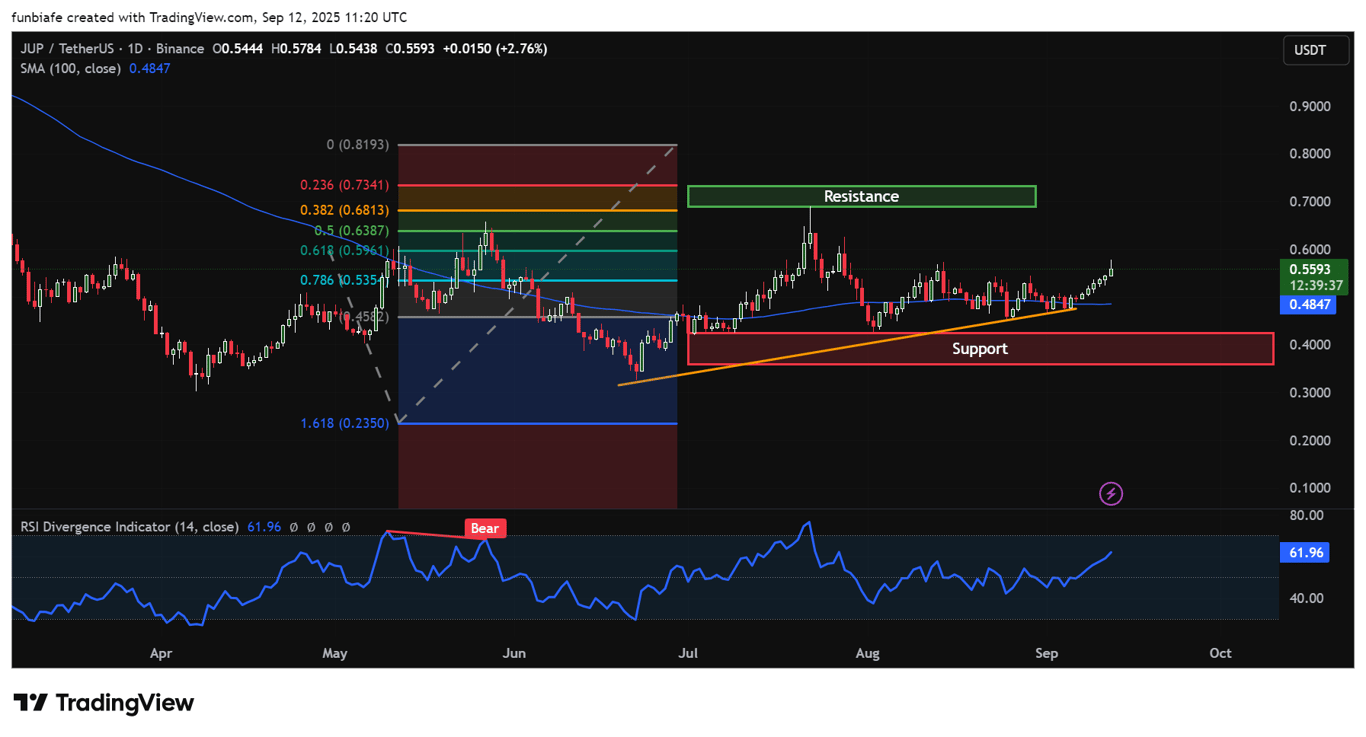Image resolution: width=1366 pixels, height=737 pixels.
Task: Expand the RSI value 61.96 readout
Action: coord(263,526)
